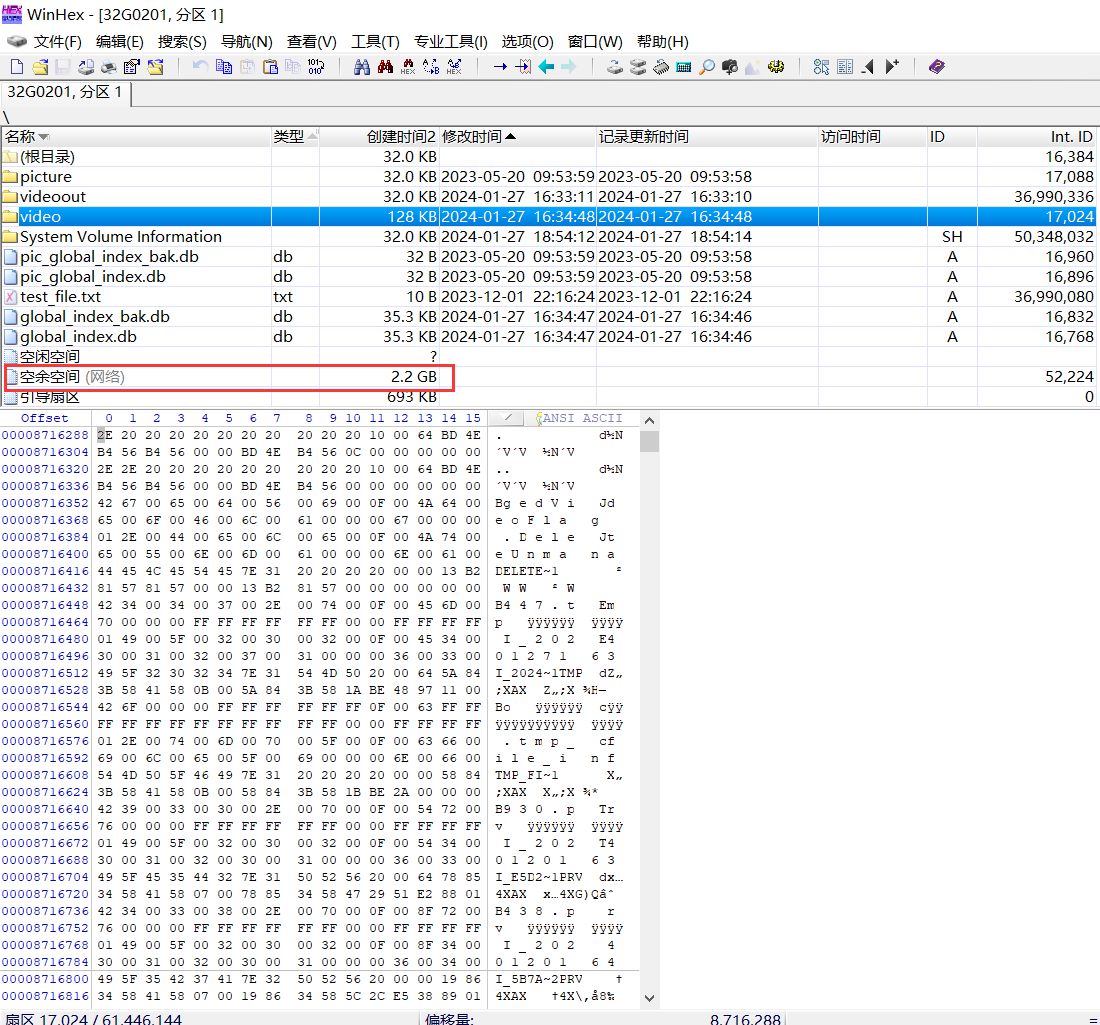
Task: Open the 专业工具(I) menu
Action: point(450,42)
